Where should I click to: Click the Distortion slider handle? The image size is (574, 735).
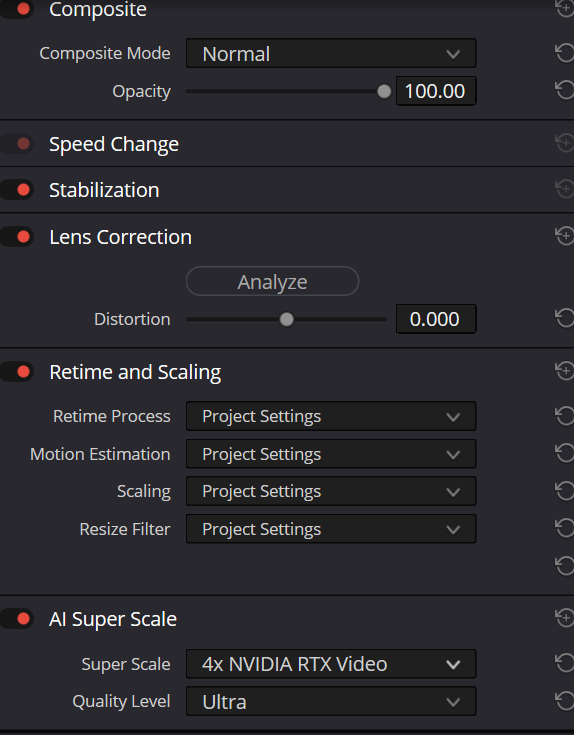286,319
